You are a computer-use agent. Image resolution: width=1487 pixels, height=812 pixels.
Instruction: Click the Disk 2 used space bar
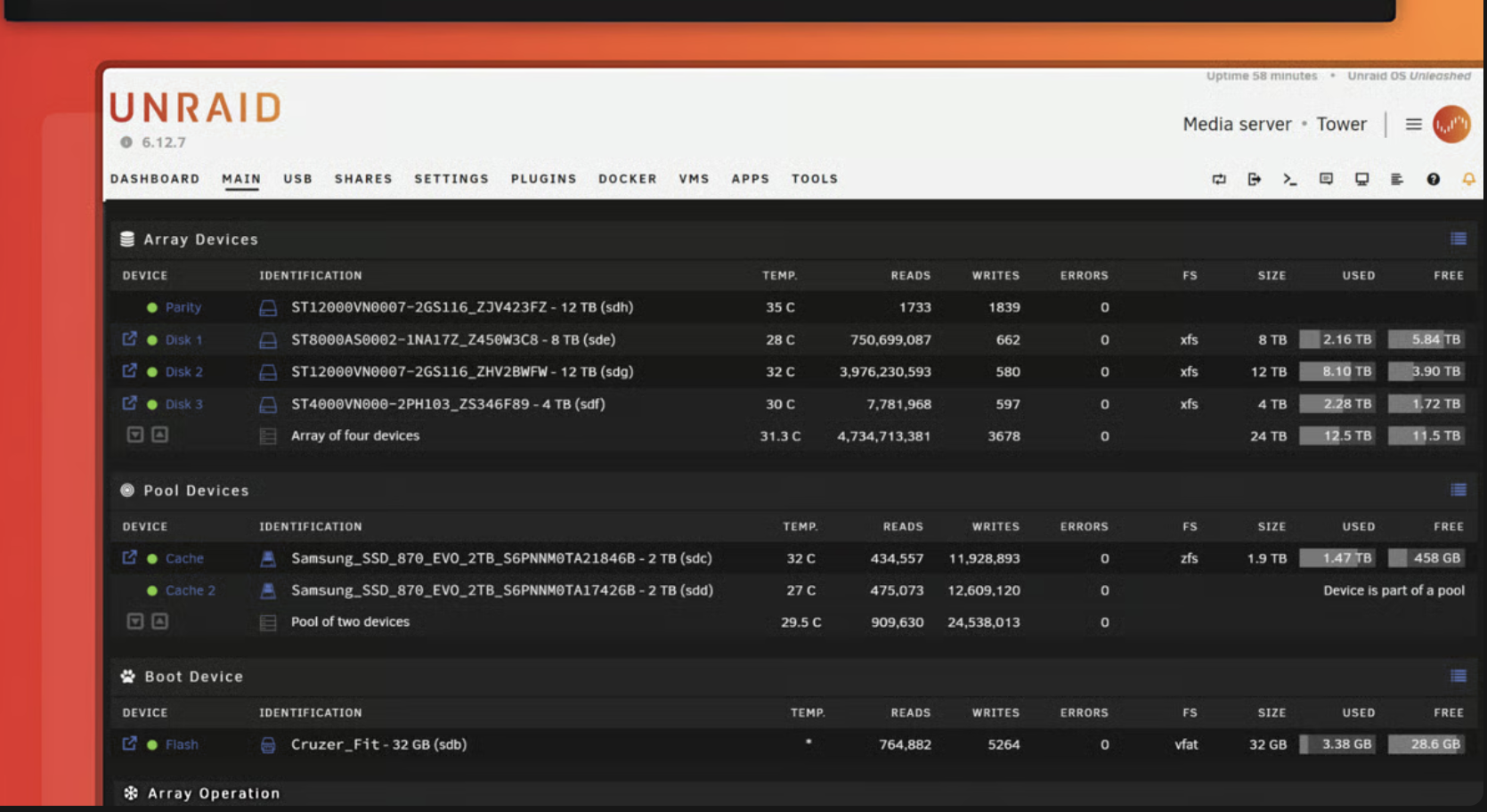1337,371
